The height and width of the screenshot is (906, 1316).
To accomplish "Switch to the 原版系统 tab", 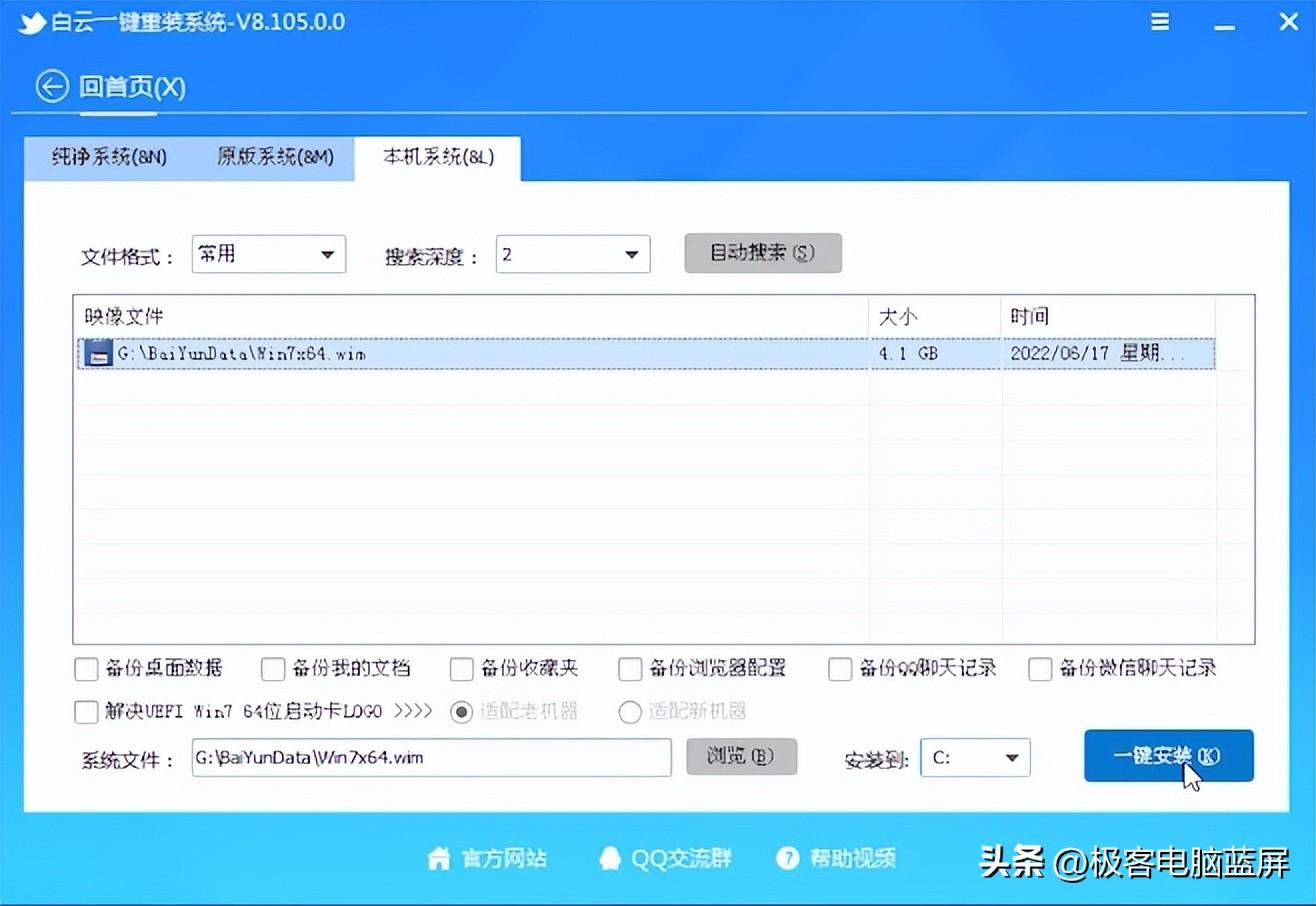I will click(274, 157).
